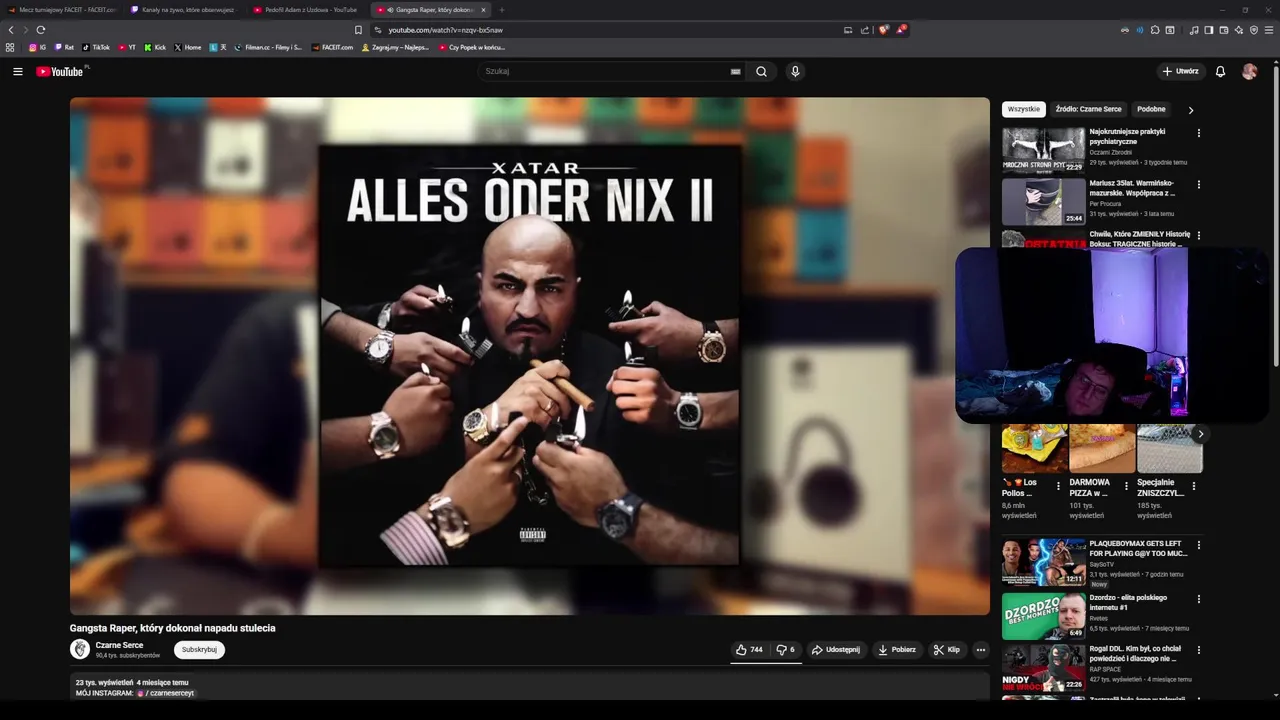Click the Klip button

(x=946, y=650)
